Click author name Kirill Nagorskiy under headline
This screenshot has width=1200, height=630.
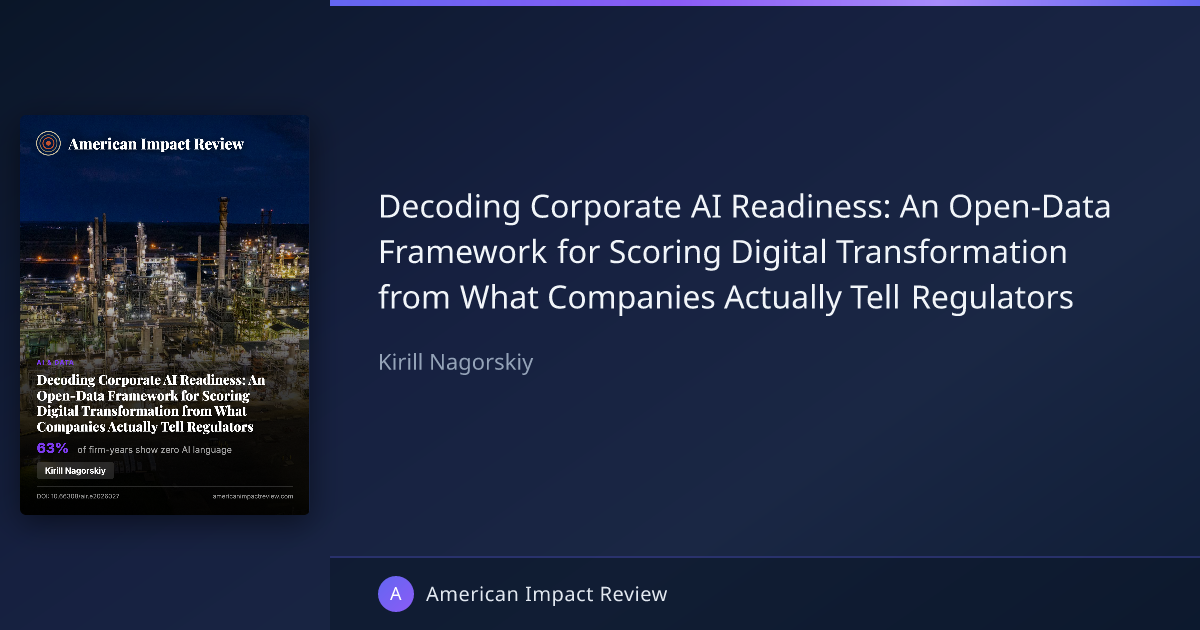point(456,362)
